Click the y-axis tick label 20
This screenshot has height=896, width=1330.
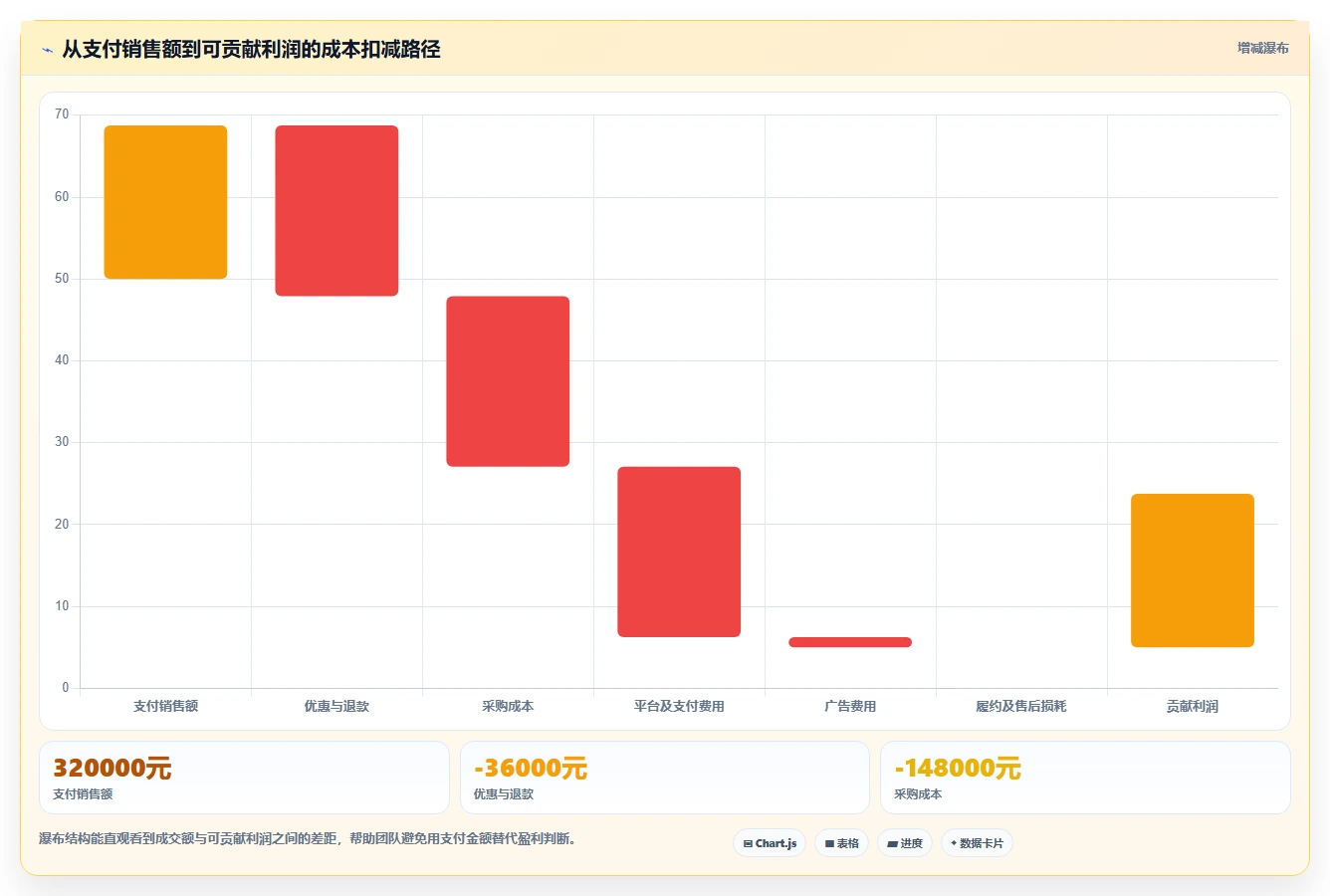pyautogui.click(x=62, y=525)
